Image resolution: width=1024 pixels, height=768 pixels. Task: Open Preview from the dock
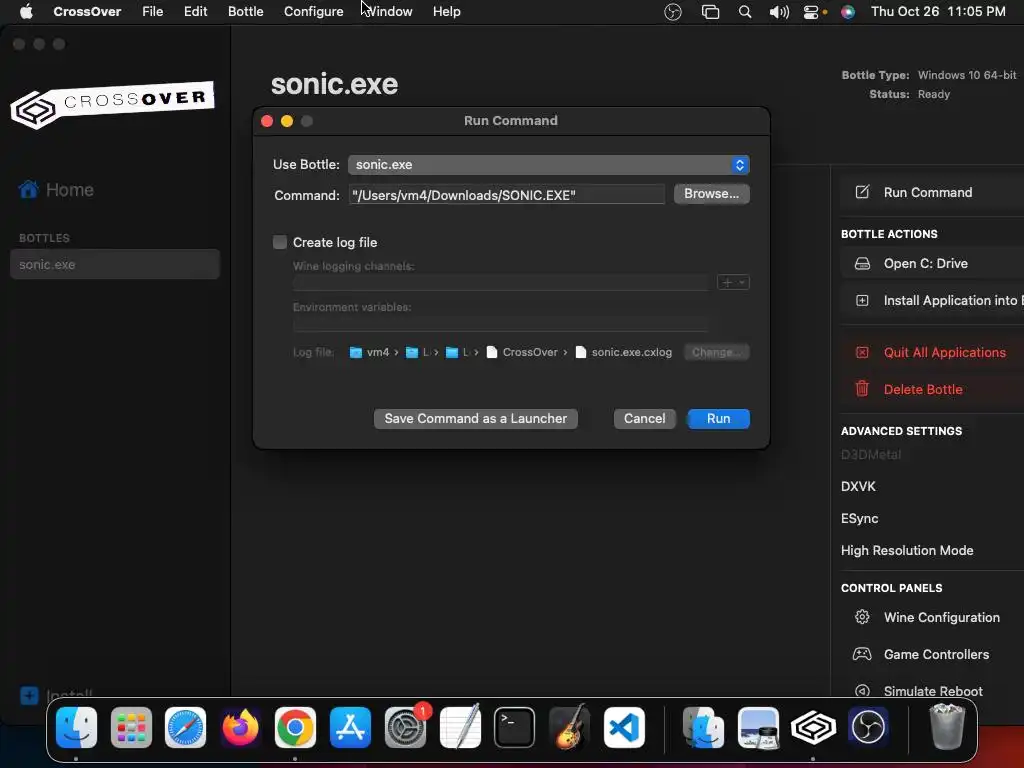(x=758, y=727)
